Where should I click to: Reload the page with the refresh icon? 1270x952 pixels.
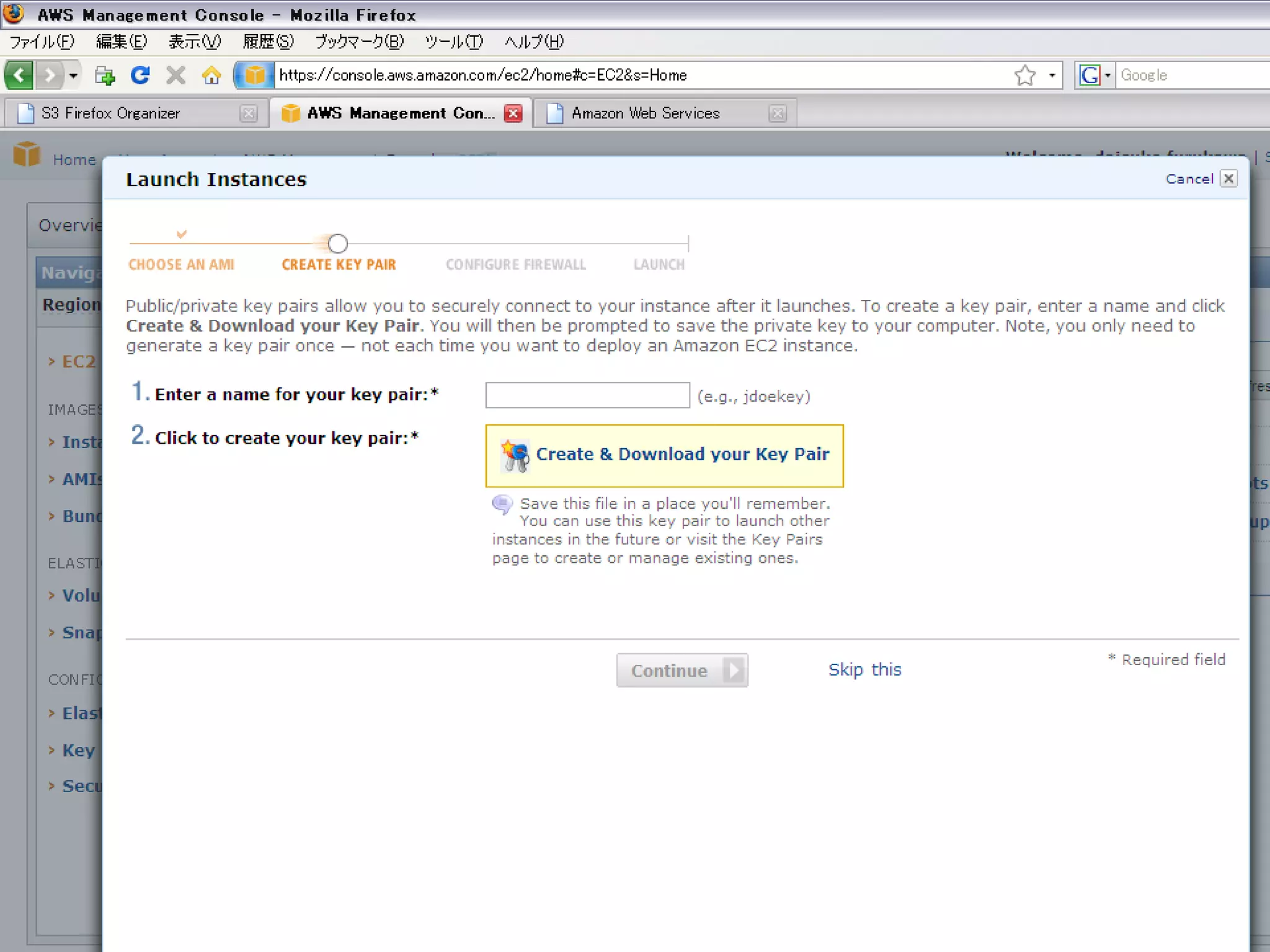pos(140,75)
